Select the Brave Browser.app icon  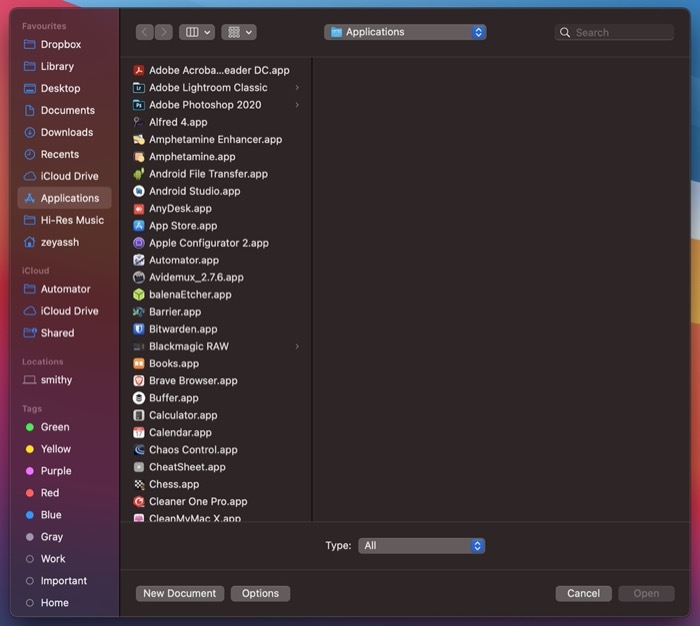[x=139, y=381]
